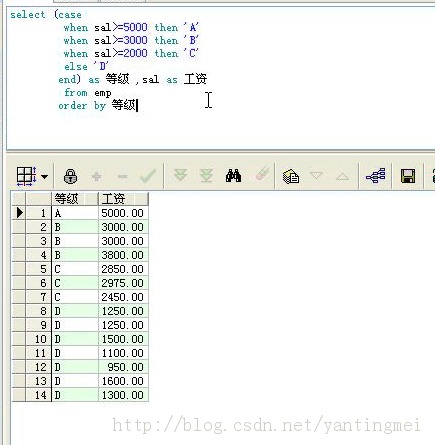Go to next record down triangle

click(x=316, y=176)
